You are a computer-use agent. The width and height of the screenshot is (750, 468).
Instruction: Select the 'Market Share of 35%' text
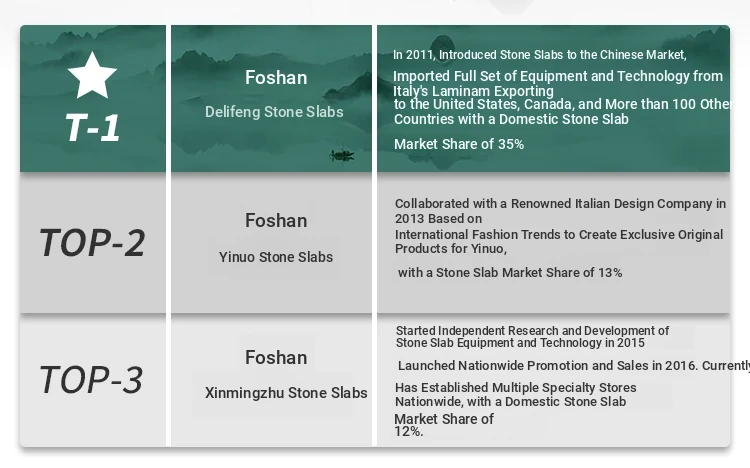click(x=459, y=144)
